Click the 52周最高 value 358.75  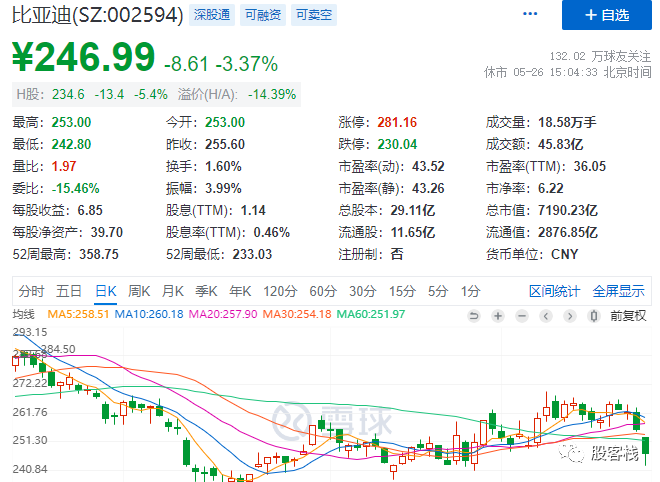[99, 254]
